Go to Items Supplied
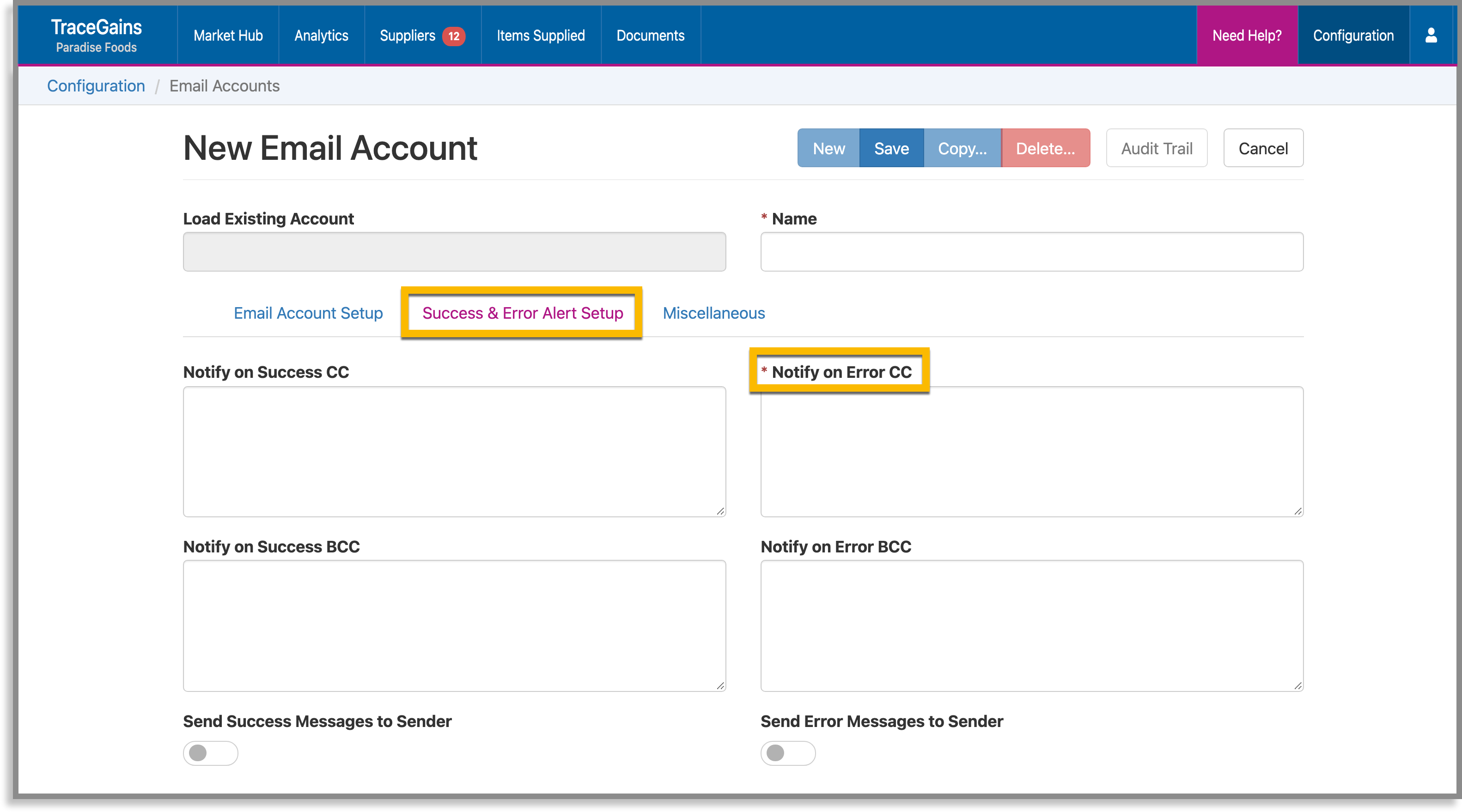Image resolution: width=1462 pixels, height=812 pixels. (540, 35)
